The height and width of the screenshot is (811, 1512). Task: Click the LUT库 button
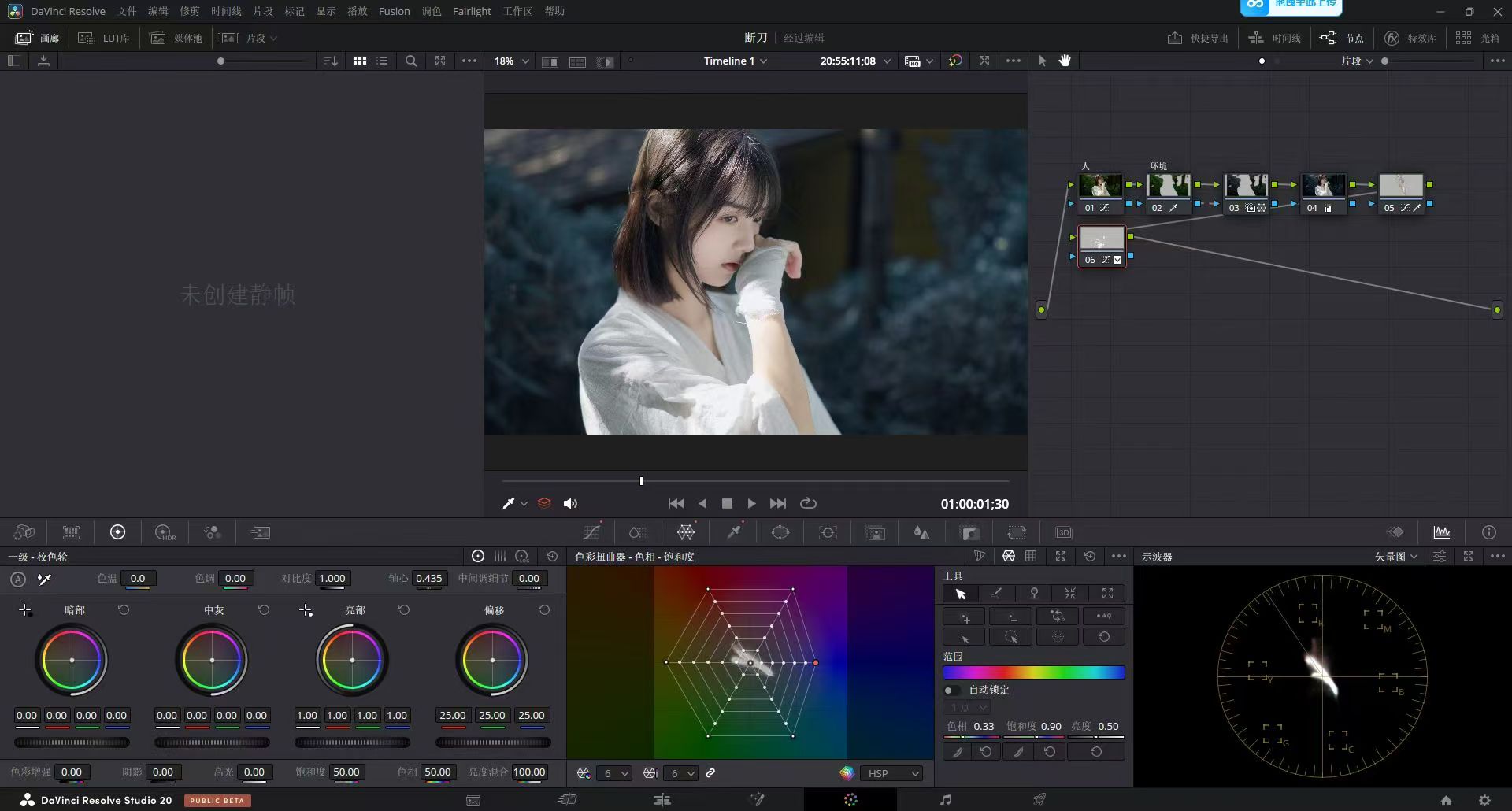click(104, 38)
